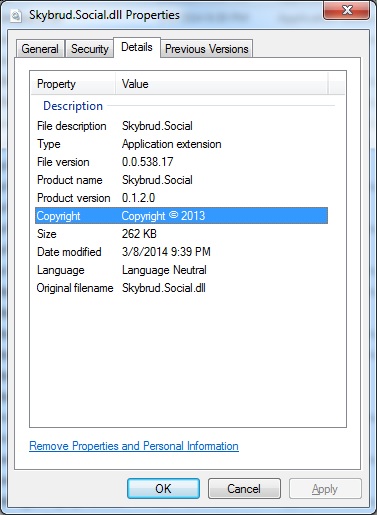Viewport: 377px width, 515px height.
Task: Click the value Skybrud.Social.dll
Action: tap(164, 288)
